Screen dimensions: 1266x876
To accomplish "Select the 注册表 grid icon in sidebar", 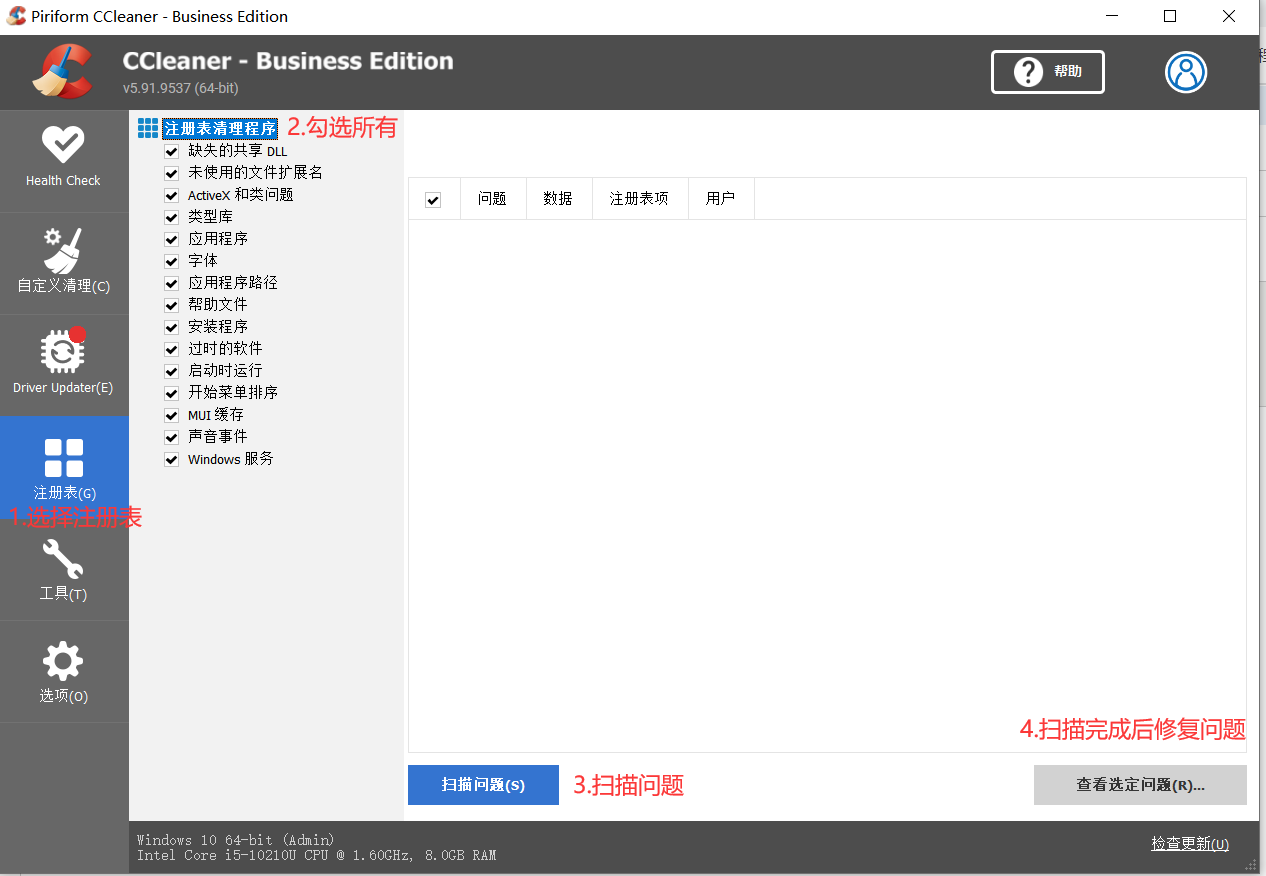I will (x=64, y=458).
